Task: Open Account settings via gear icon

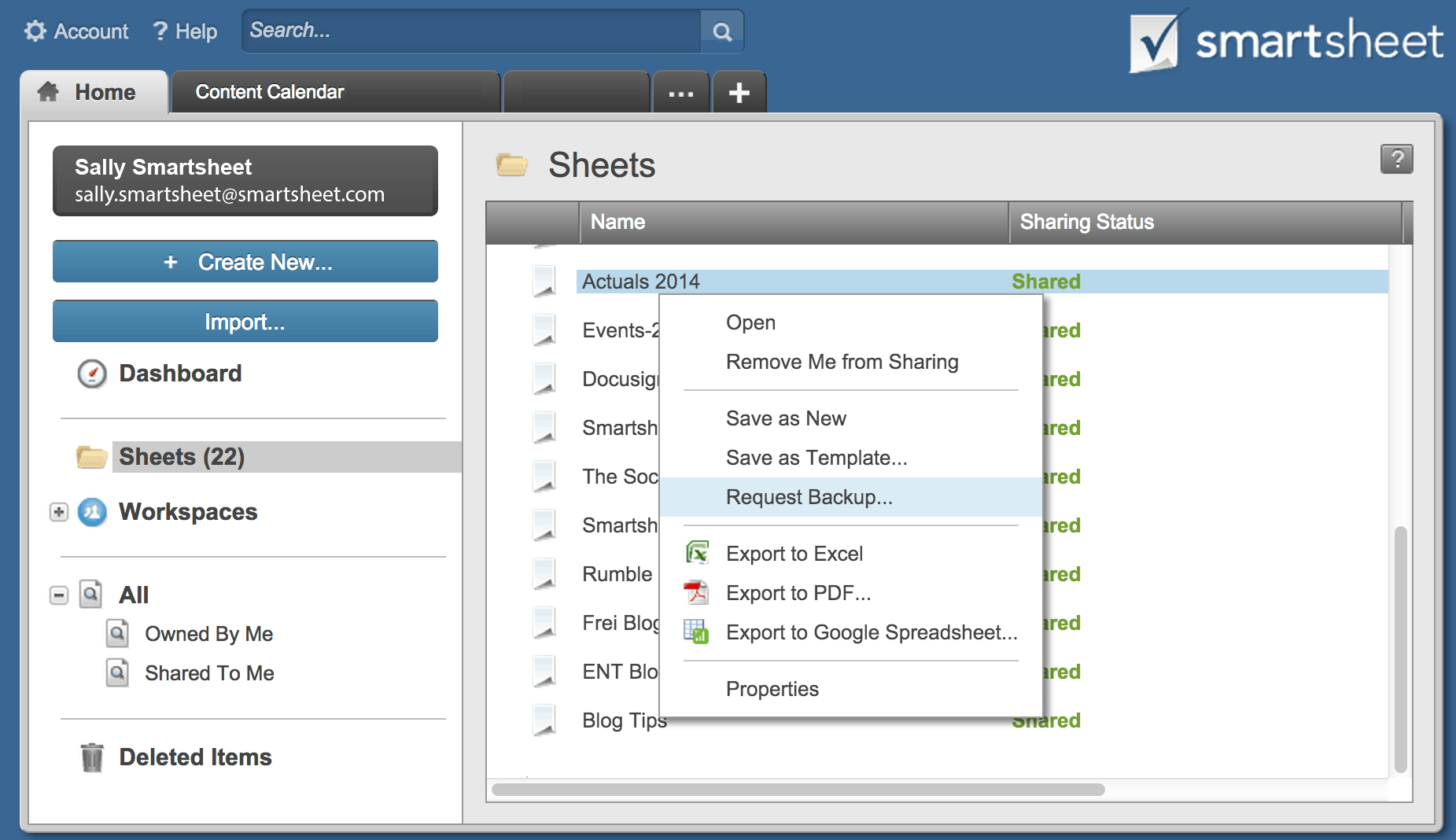Action: pos(35,30)
